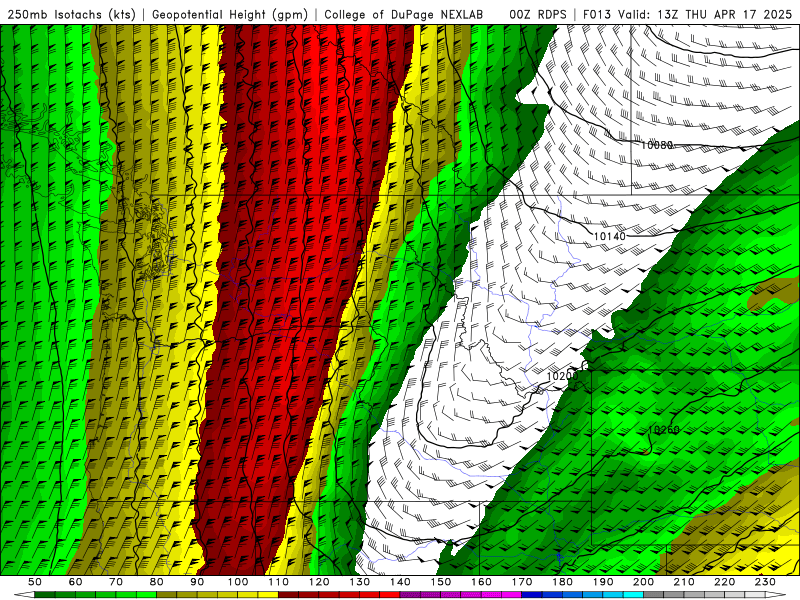800x600 pixels.
Task: Click the '250mb Isotachs (kts)' title text
Action: click(x=72, y=15)
